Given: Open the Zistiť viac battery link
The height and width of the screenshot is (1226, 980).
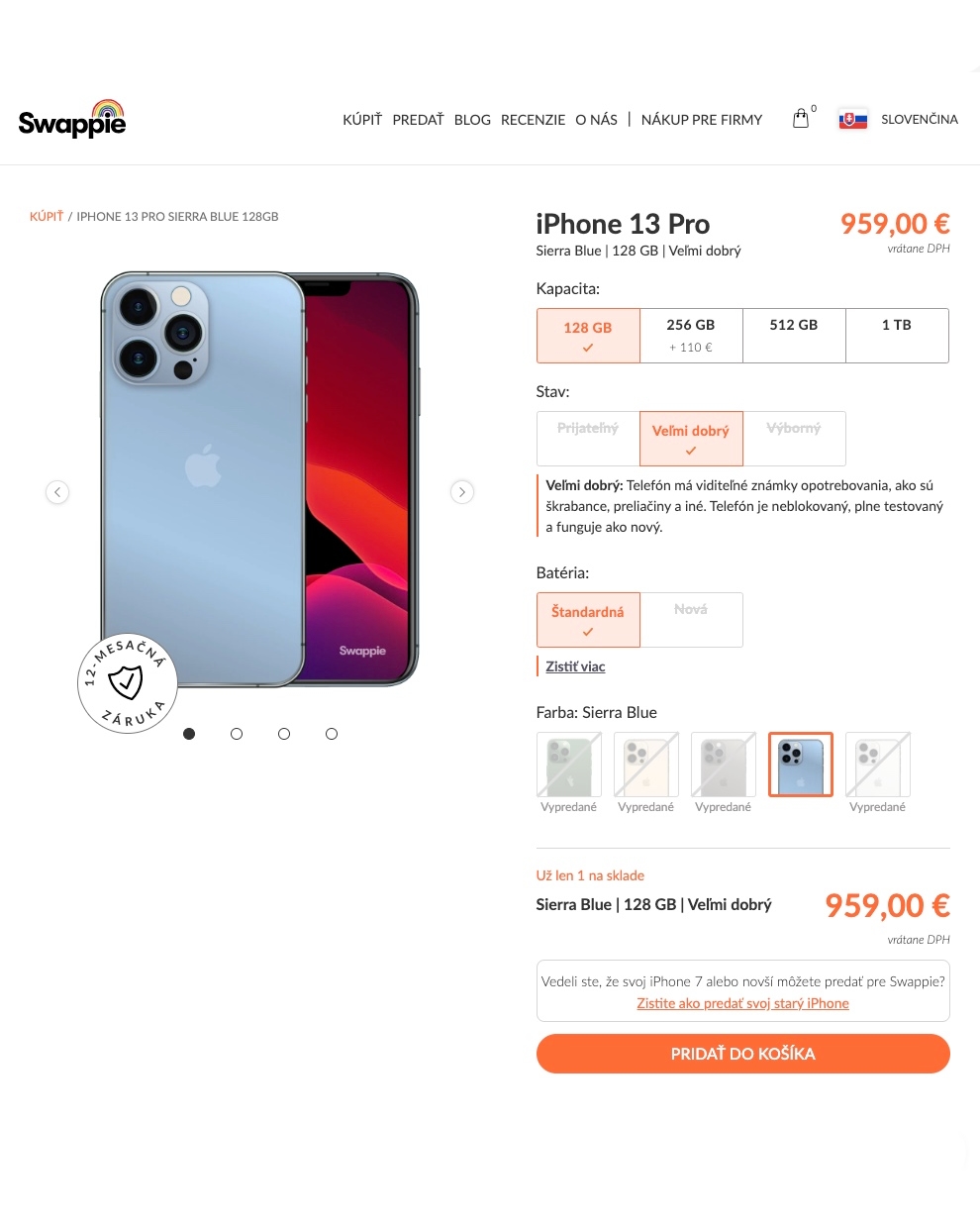Looking at the screenshot, I should [x=575, y=666].
